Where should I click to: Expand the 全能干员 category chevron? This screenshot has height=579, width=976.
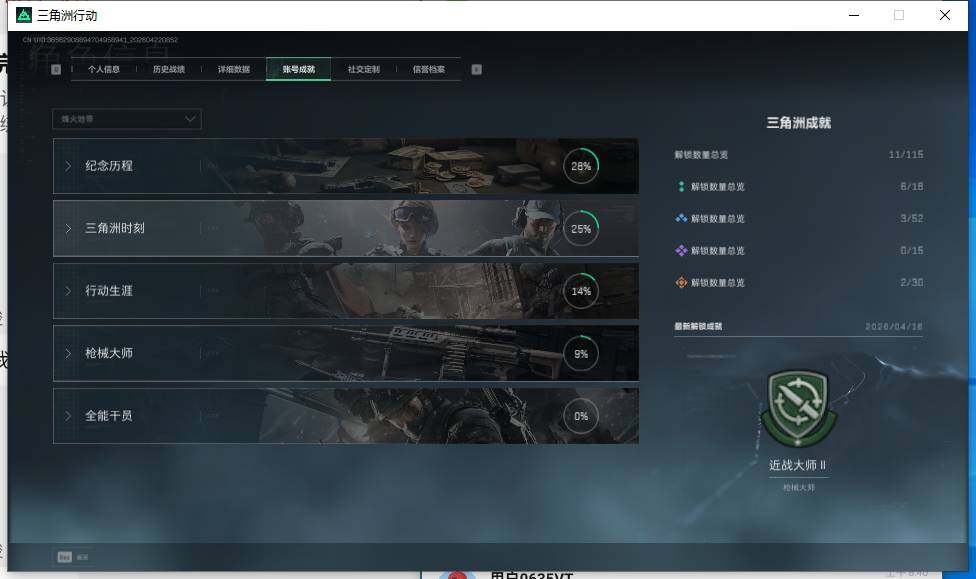[x=68, y=415]
